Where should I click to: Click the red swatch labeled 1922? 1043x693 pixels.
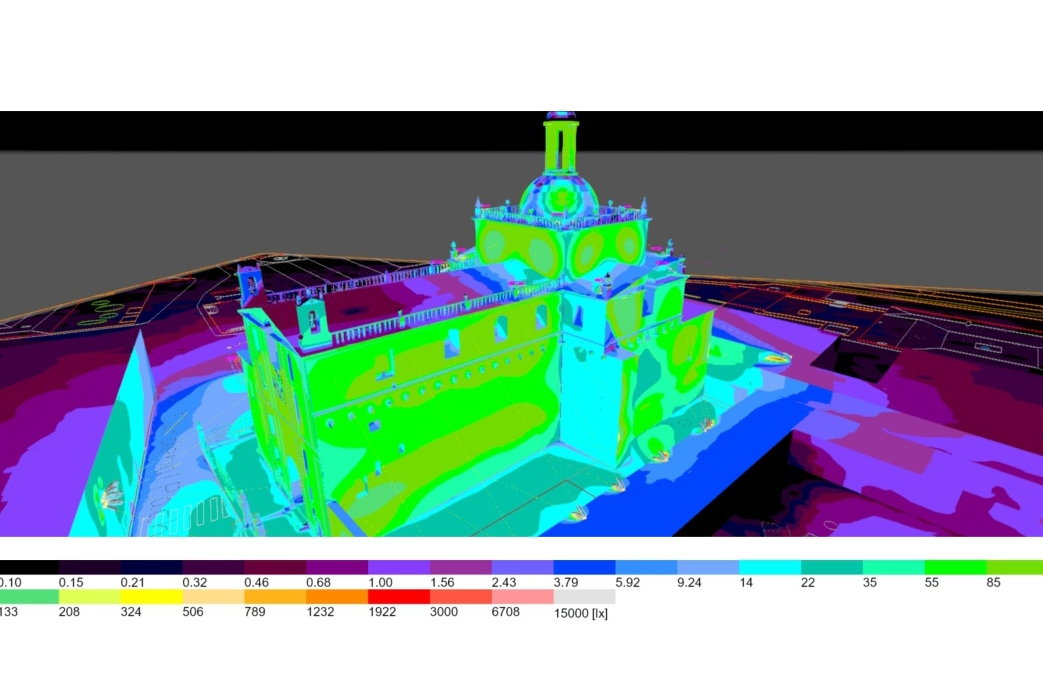point(399,596)
